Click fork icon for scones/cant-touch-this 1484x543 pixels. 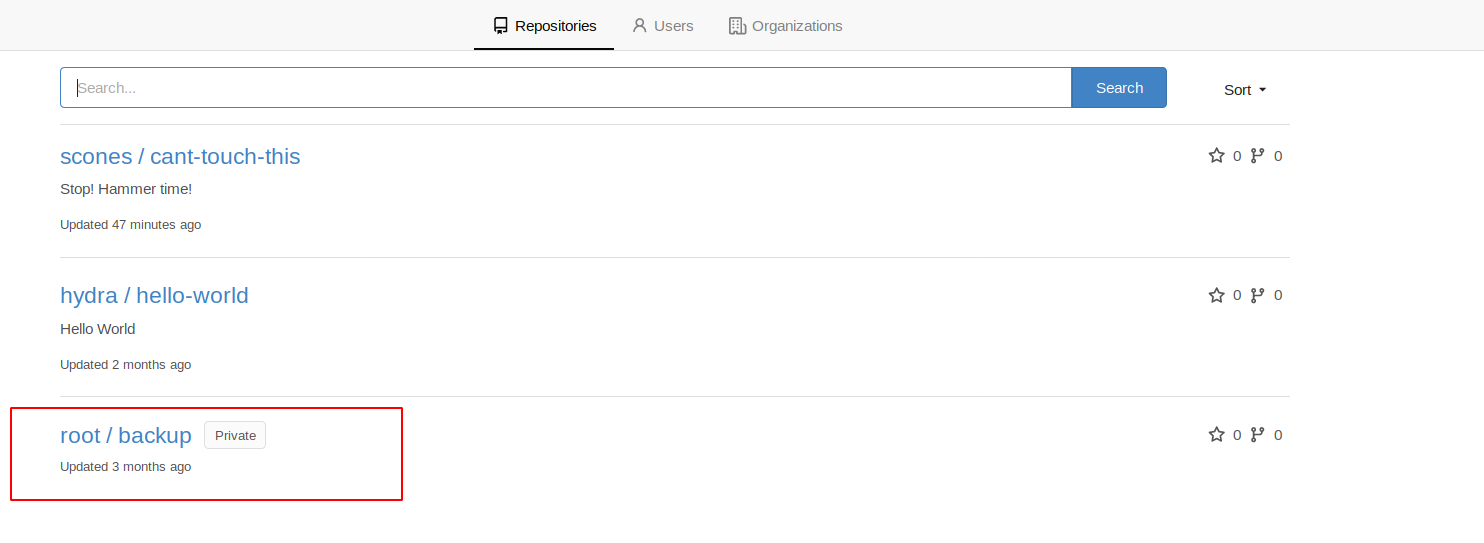pyautogui.click(x=1257, y=156)
